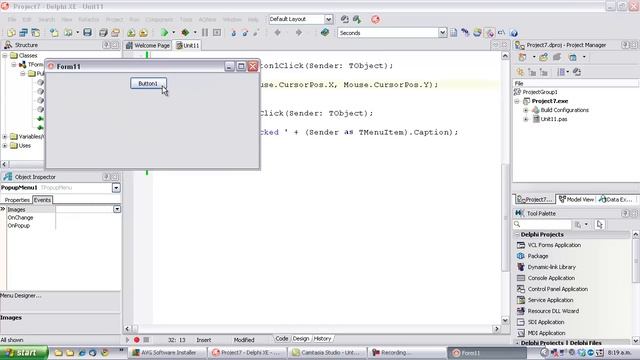
Task: Open the Properties tab in Object Inspector
Action: (17, 200)
